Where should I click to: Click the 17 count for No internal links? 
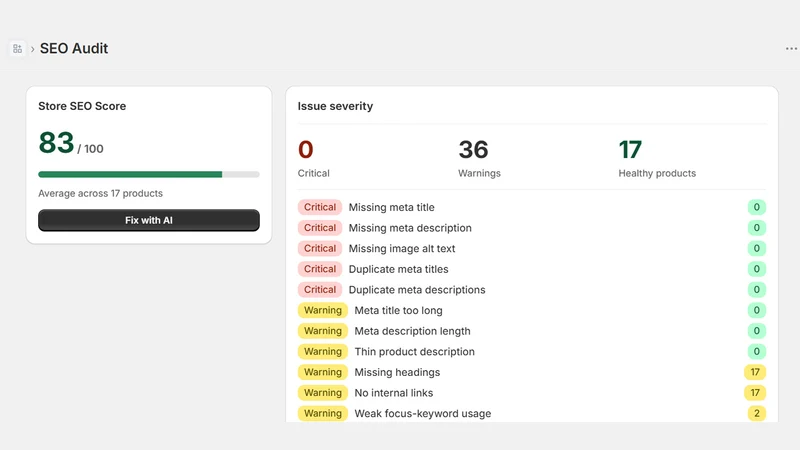pyautogui.click(x=755, y=393)
